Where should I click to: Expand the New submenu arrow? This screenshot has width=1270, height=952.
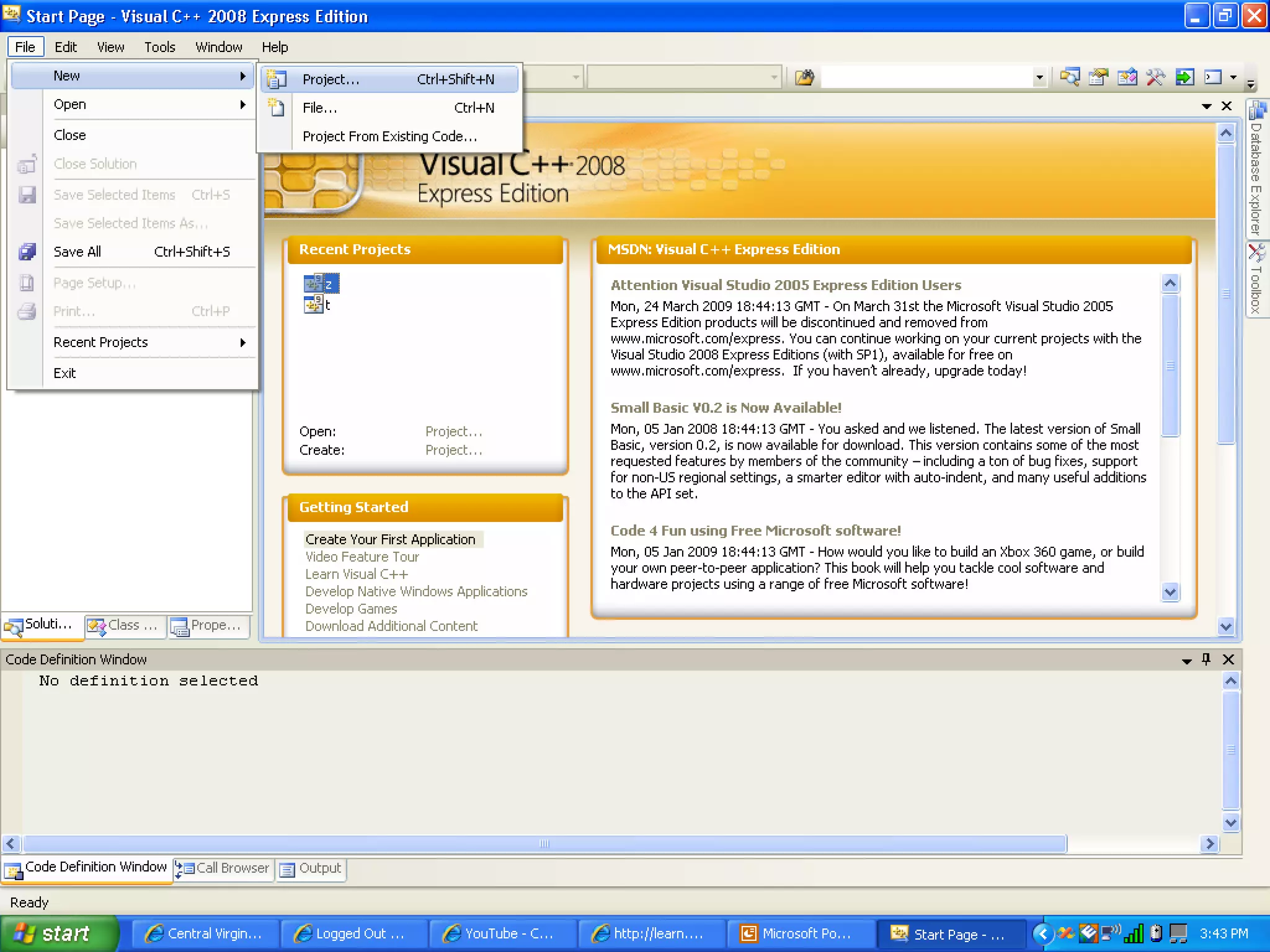[x=243, y=76]
